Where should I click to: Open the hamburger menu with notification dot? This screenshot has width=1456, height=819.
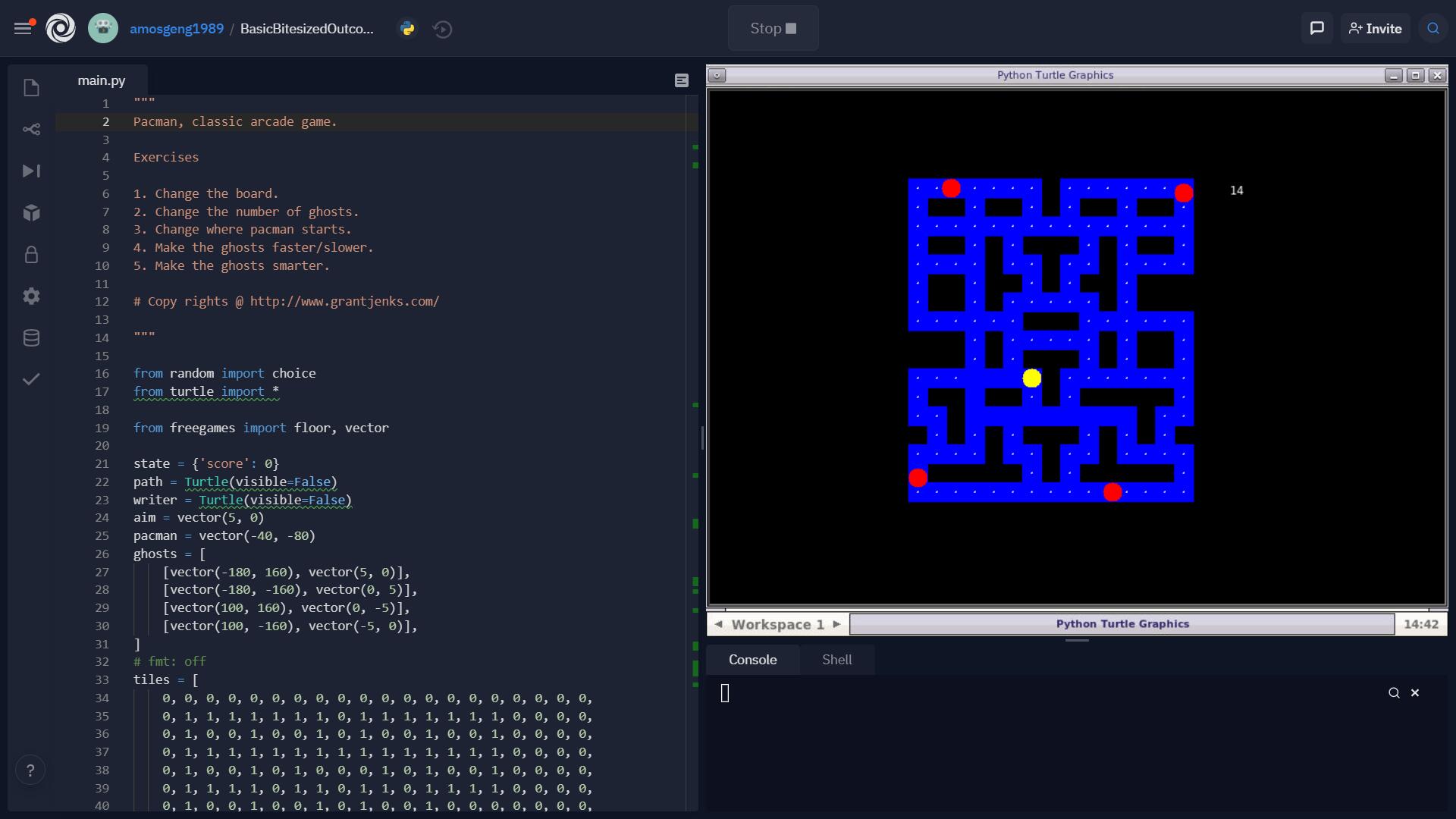pyautogui.click(x=24, y=28)
